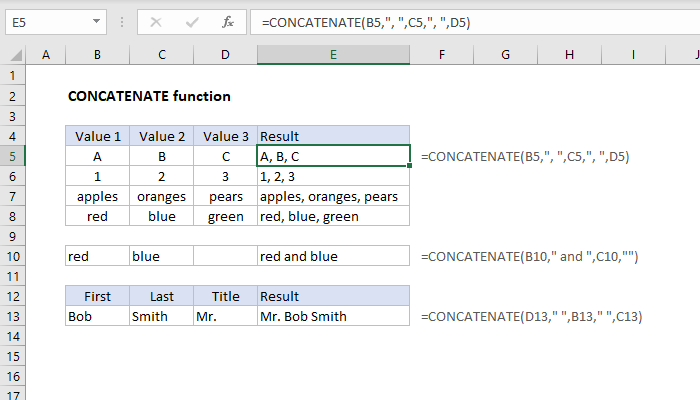Click in the formula bar text field
The width and height of the screenshot is (700, 400).
tap(475, 22)
